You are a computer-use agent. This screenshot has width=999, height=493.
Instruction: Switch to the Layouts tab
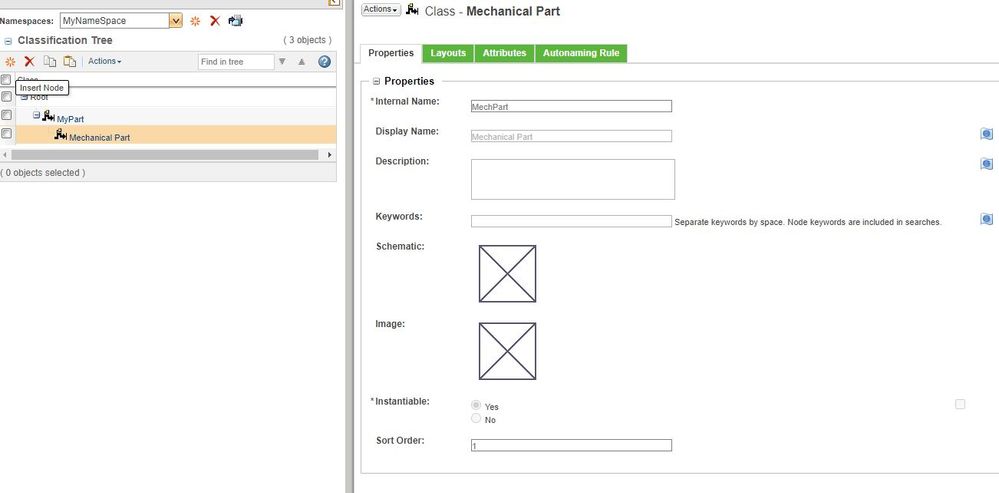click(x=448, y=53)
